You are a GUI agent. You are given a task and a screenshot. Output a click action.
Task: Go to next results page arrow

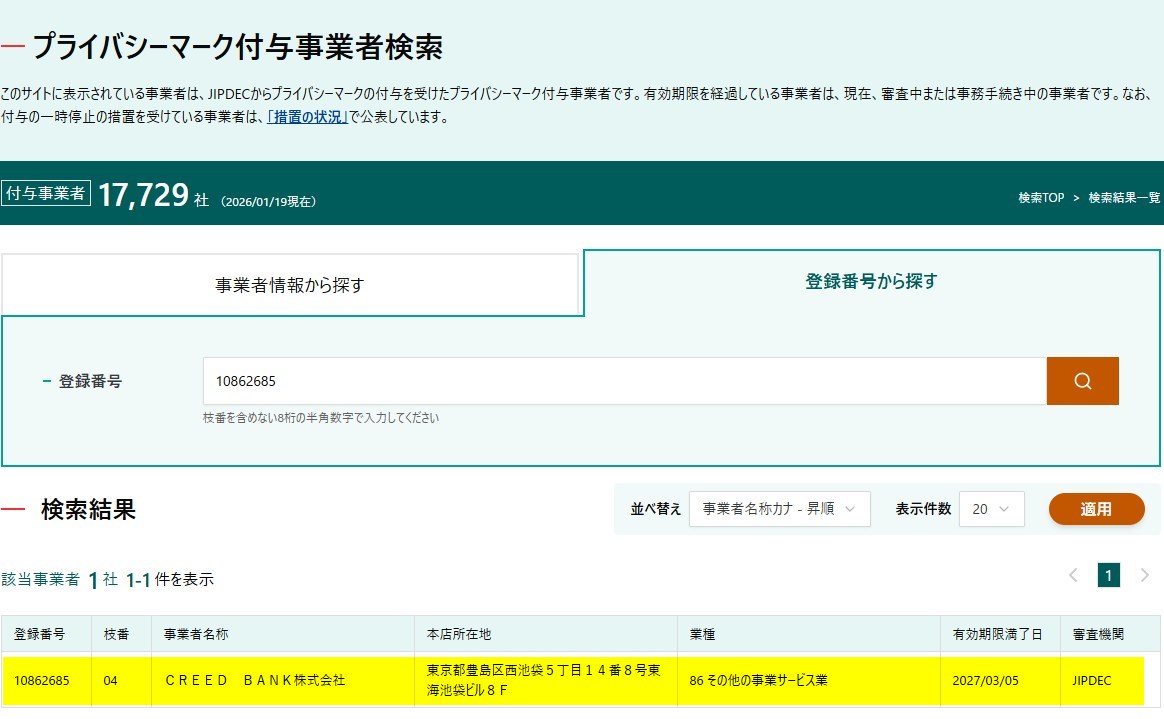tap(1144, 575)
